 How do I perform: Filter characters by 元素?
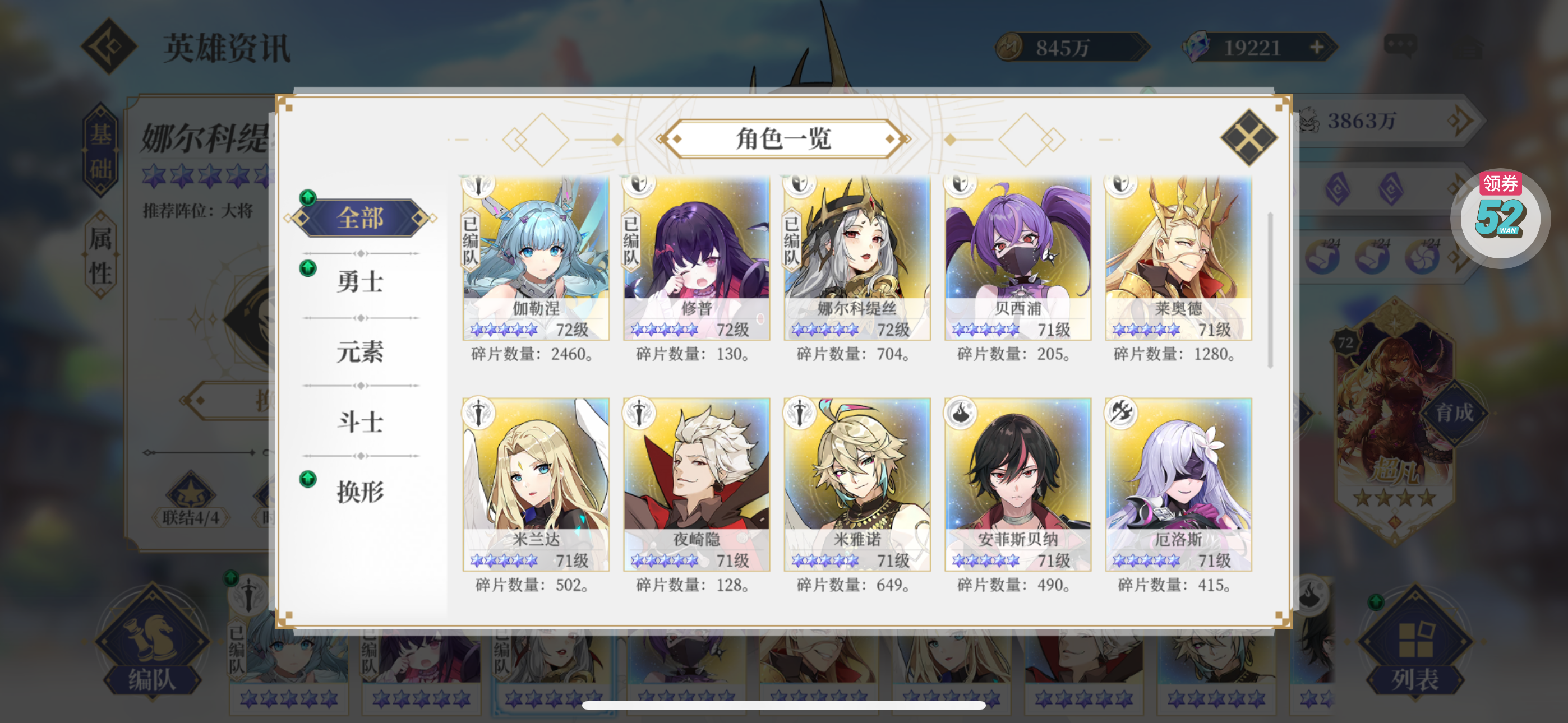point(361,352)
